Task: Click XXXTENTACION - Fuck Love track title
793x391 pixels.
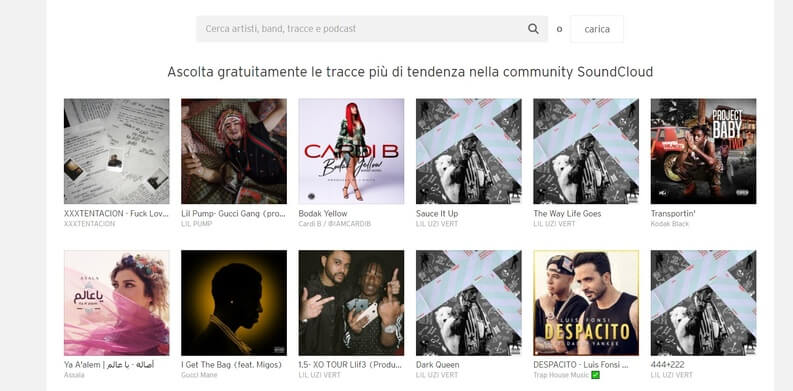Action: click(116, 213)
